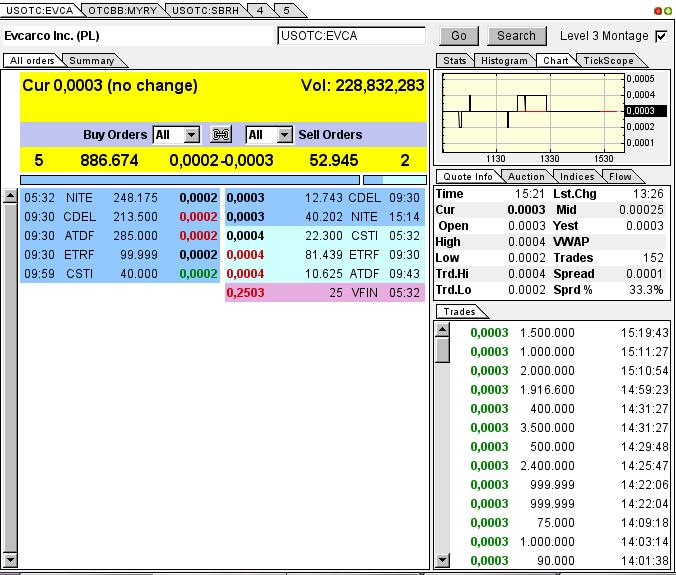Select the NITE buy order 248.175
This screenshot has height=575, width=676.
120,198
